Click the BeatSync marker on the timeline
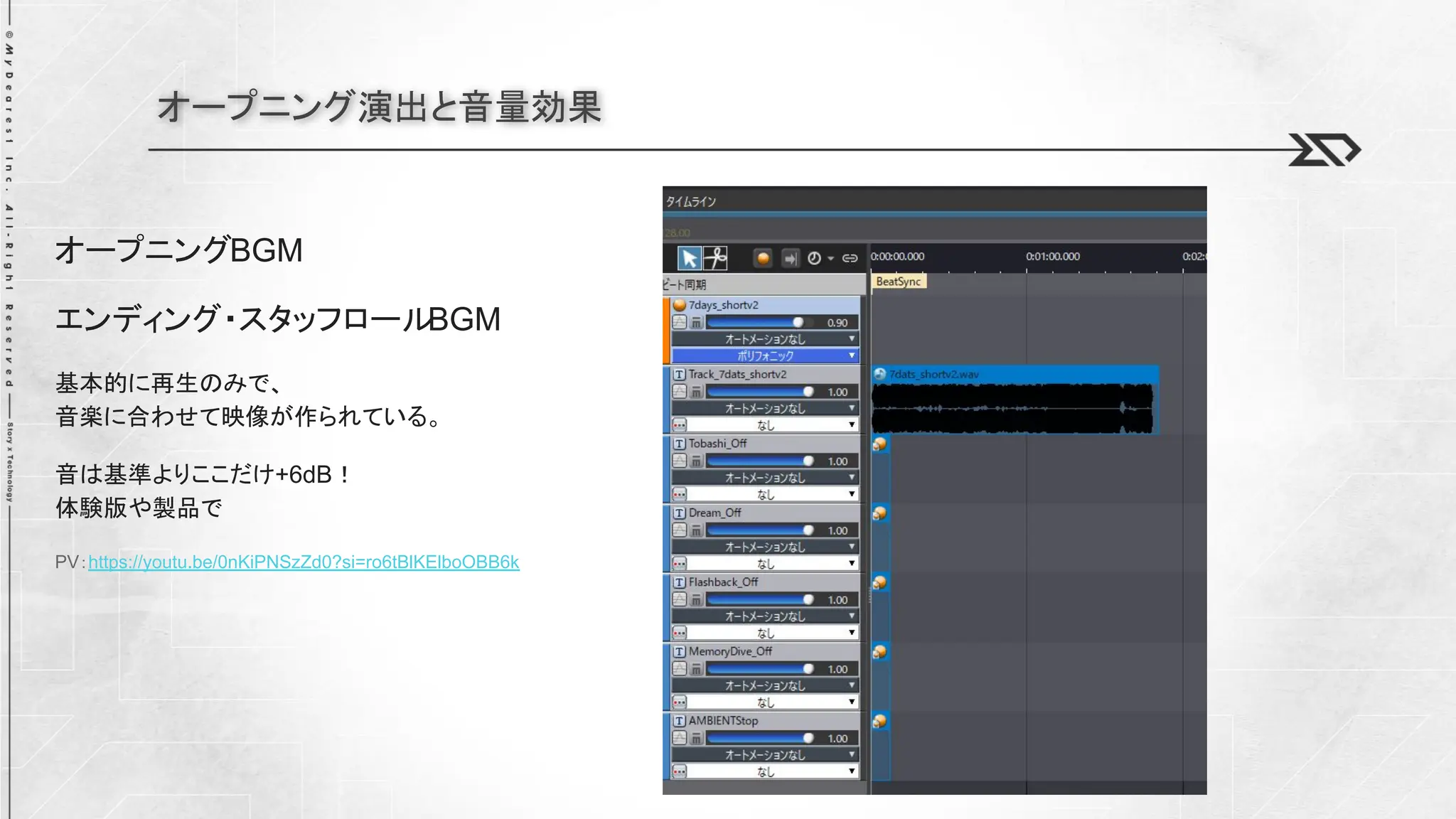This screenshot has width=1456, height=819. pos(899,282)
